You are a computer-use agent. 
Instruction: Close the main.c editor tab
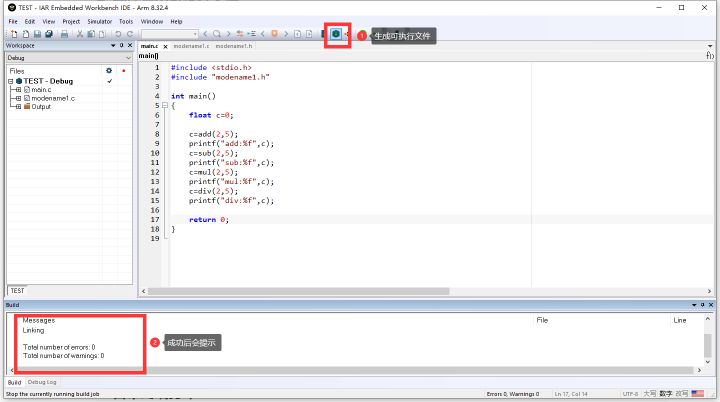click(165, 46)
